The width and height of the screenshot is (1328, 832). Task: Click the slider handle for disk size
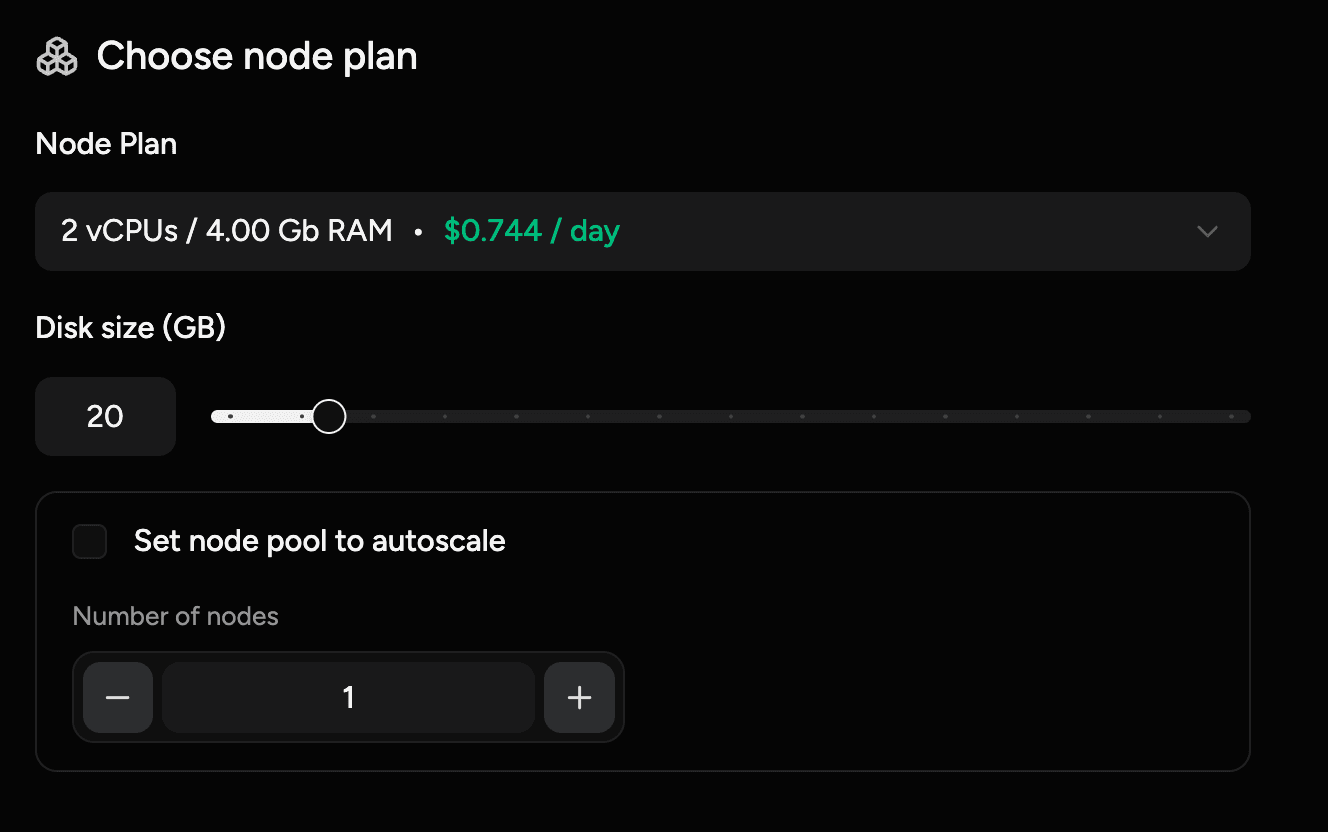click(x=328, y=415)
